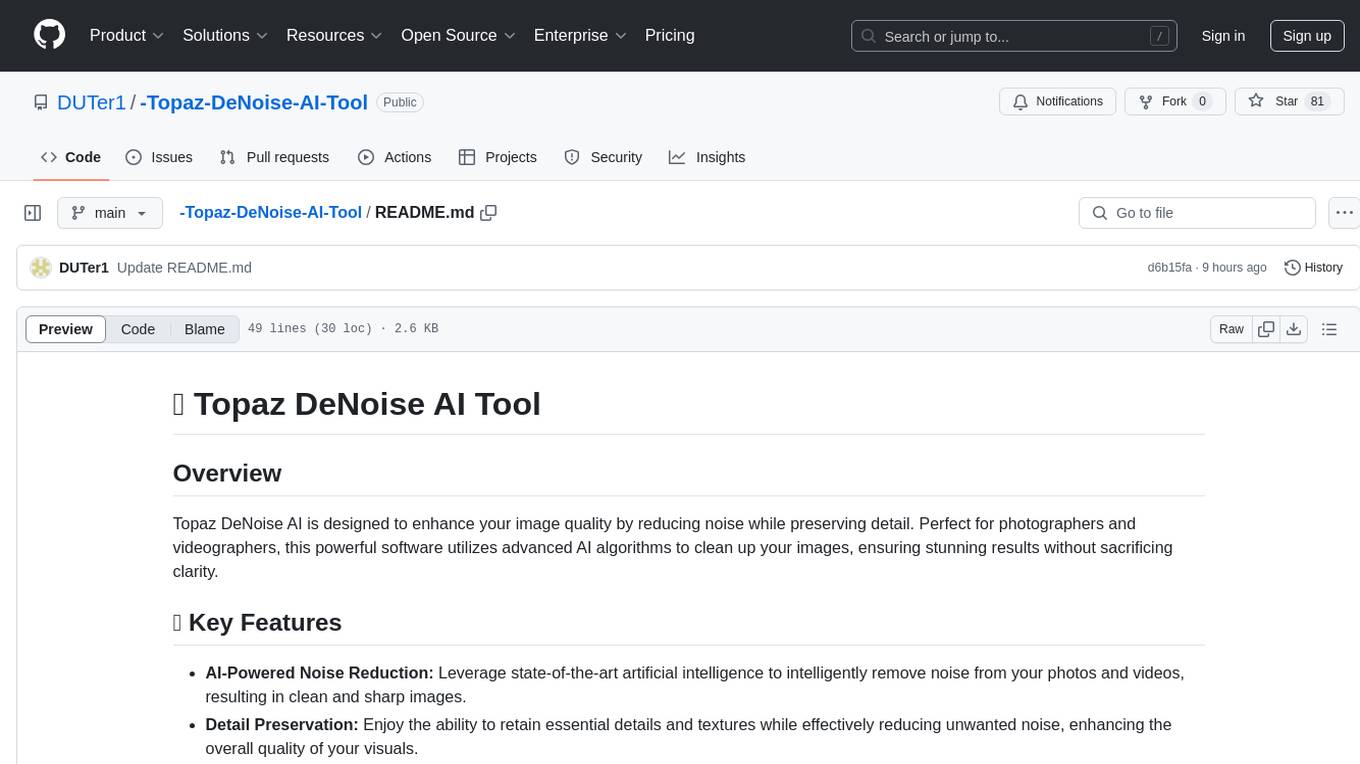Image resolution: width=1360 pixels, height=764 pixels.
Task: Open the Pull requests tab
Action: [x=274, y=157]
